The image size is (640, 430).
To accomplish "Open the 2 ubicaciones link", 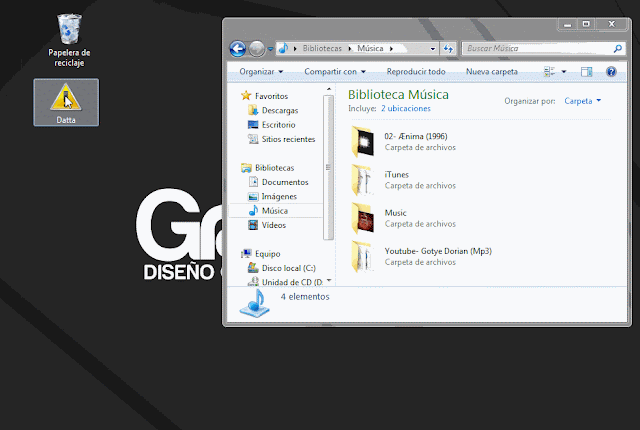I will pos(406,109).
